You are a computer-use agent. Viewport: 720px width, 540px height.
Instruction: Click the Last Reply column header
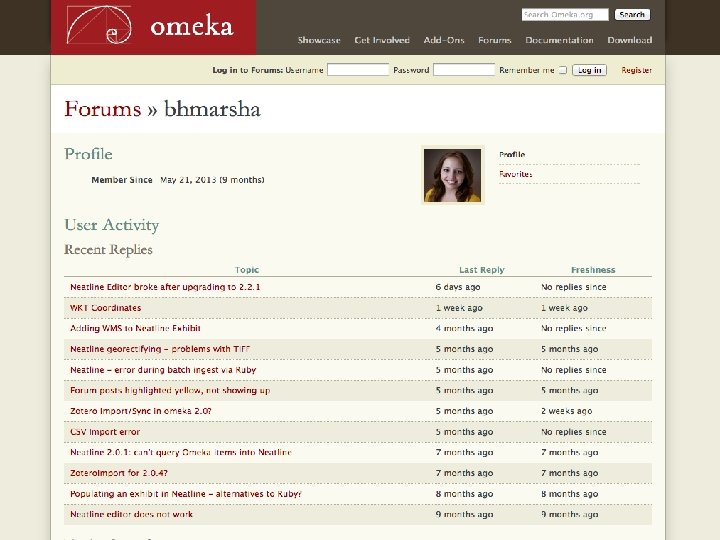(482, 270)
